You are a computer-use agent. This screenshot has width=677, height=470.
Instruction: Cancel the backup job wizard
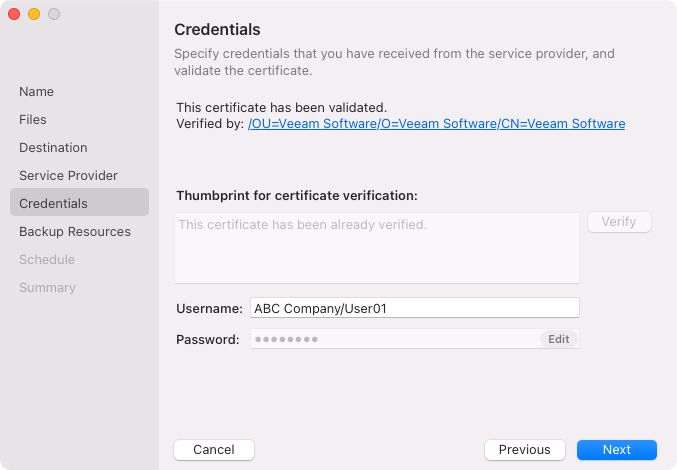pyautogui.click(x=214, y=450)
